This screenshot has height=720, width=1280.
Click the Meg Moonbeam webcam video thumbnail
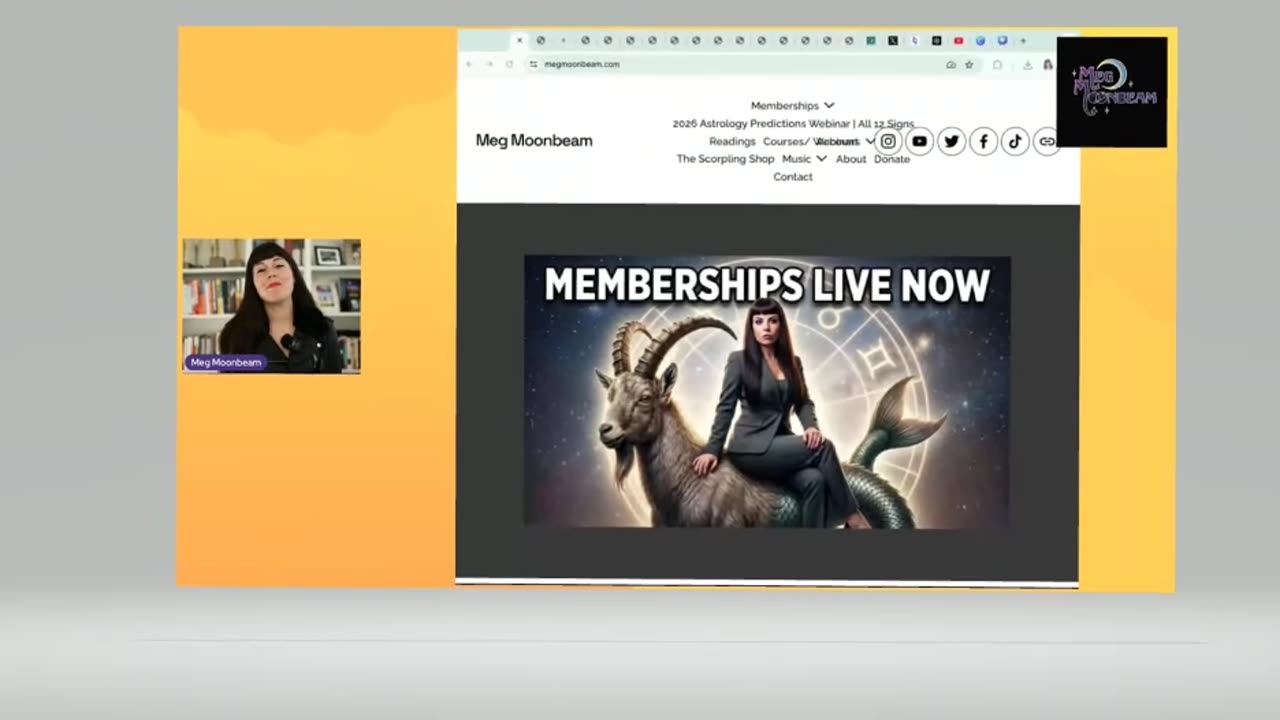coord(271,306)
